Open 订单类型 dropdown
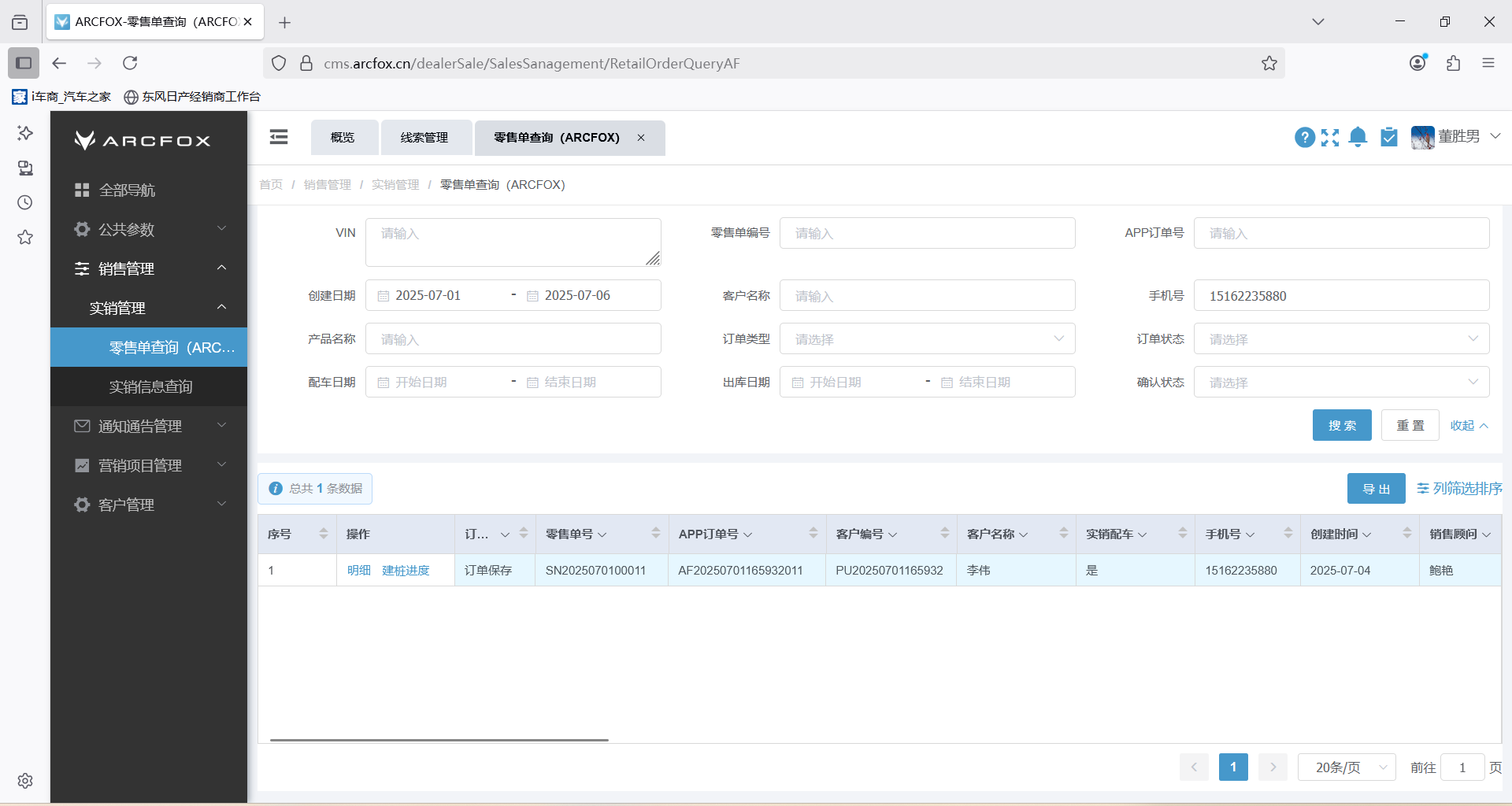Image resolution: width=1512 pixels, height=806 pixels. (927, 338)
